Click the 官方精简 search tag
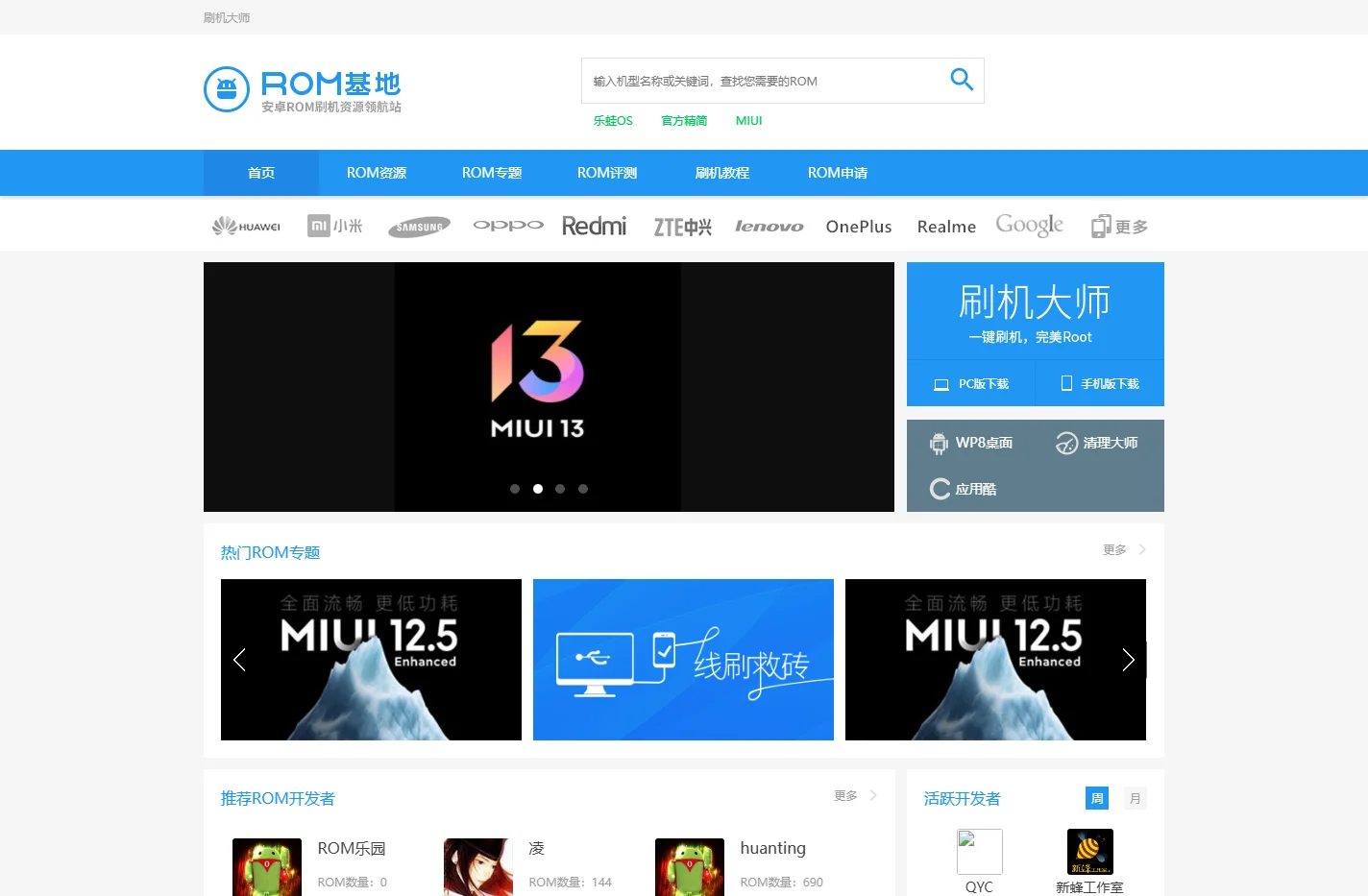1368x896 pixels. (x=684, y=121)
